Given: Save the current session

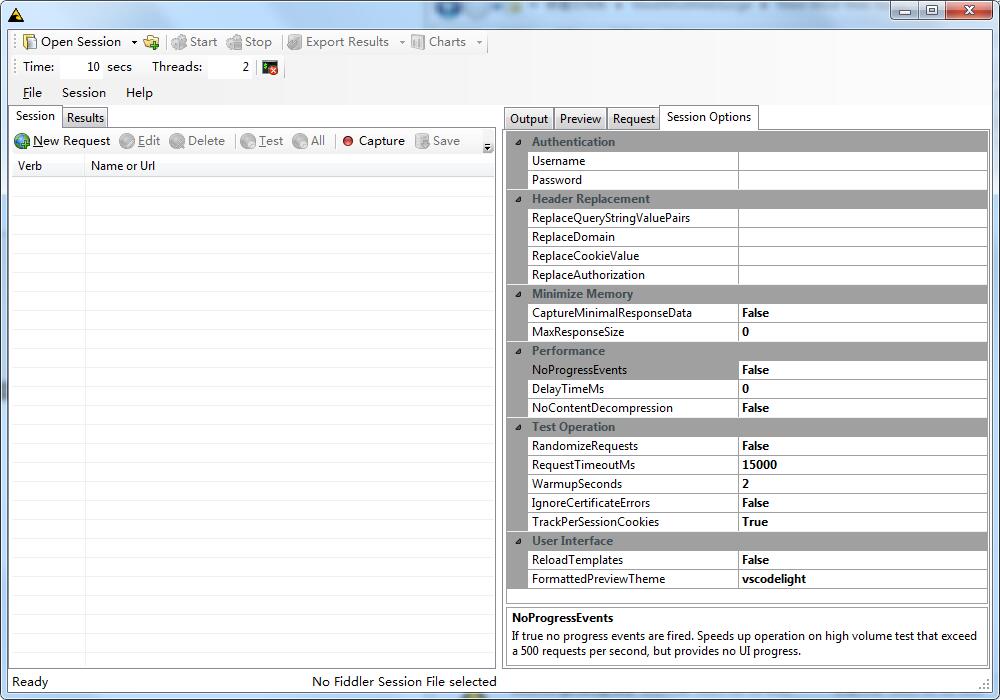Looking at the screenshot, I should (437, 141).
